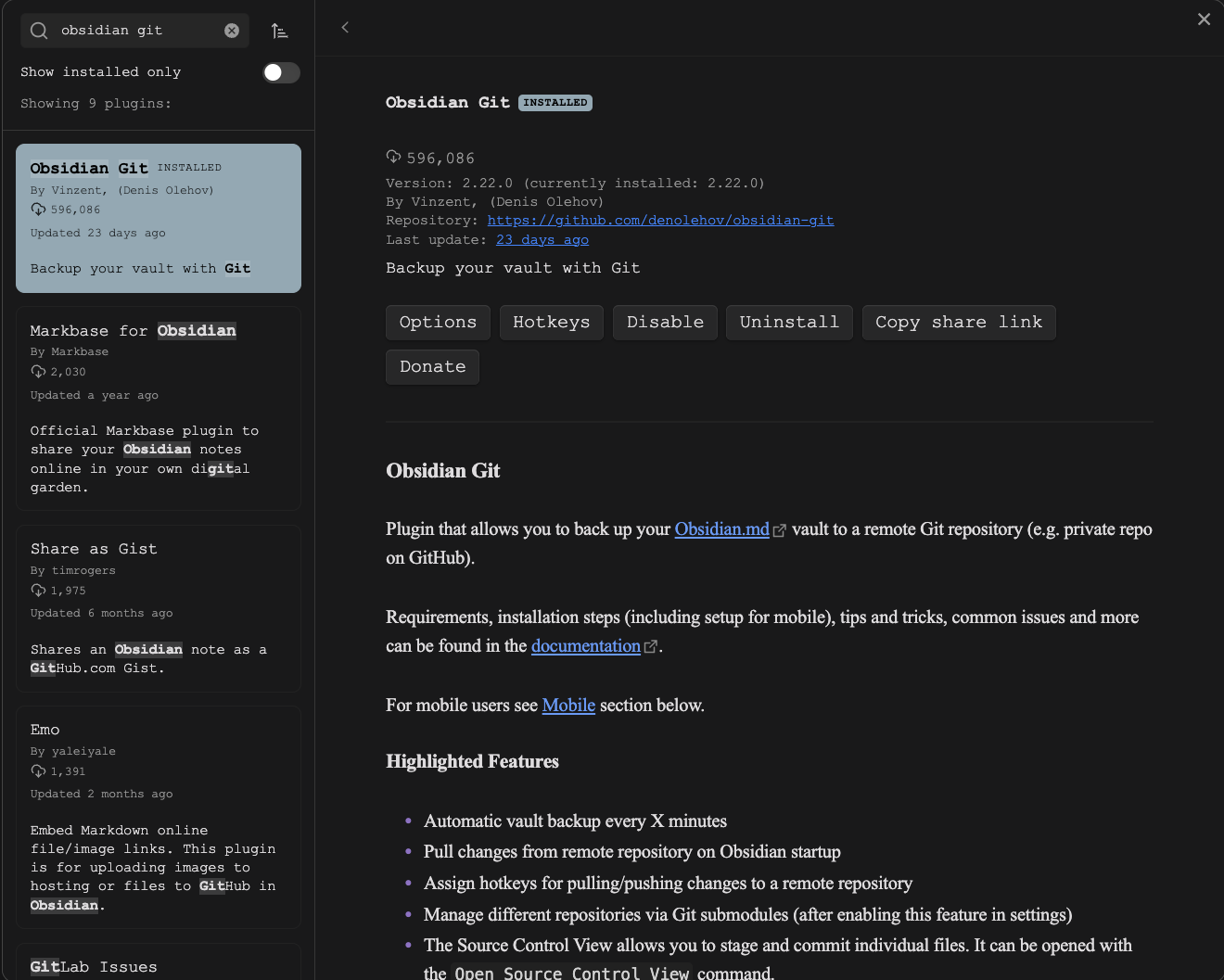
Task: Click 'By yaleiyale' author text
Action: [73, 752]
